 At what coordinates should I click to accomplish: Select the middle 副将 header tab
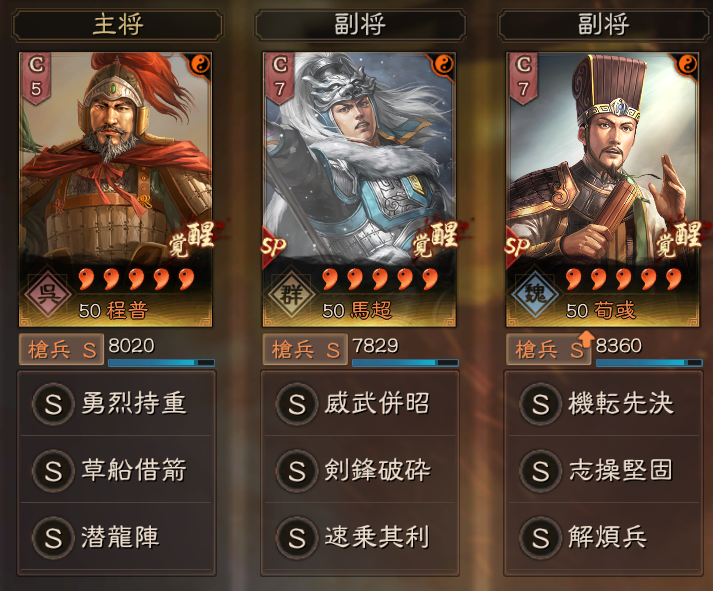pos(361,25)
